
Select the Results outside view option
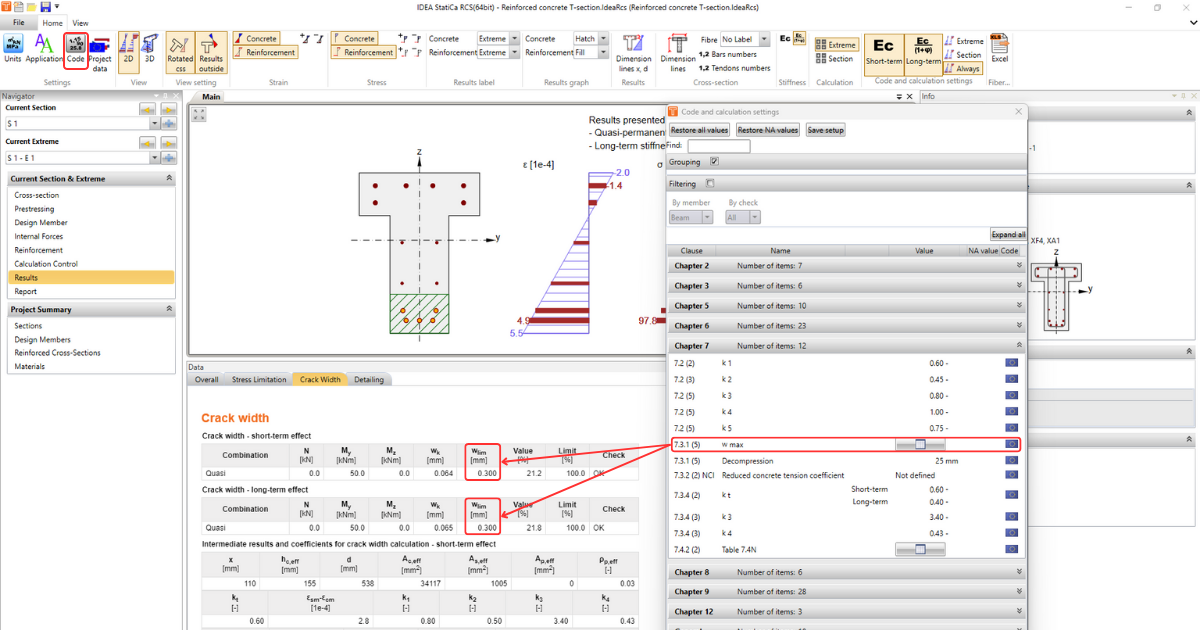coord(208,47)
